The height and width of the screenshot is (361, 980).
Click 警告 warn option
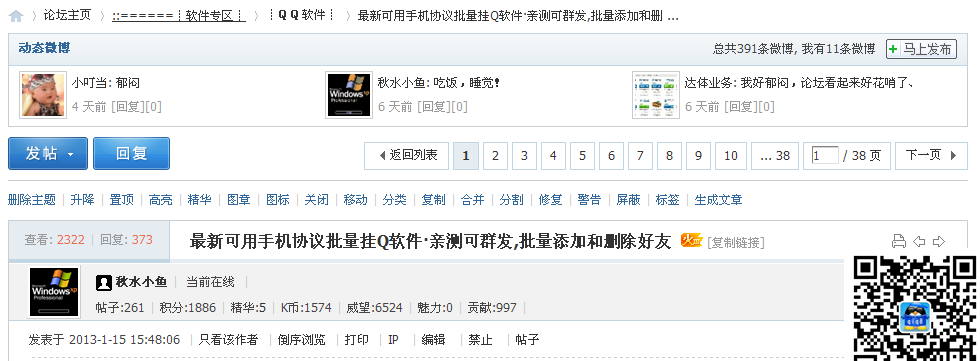pyautogui.click(x=589, y=200)
